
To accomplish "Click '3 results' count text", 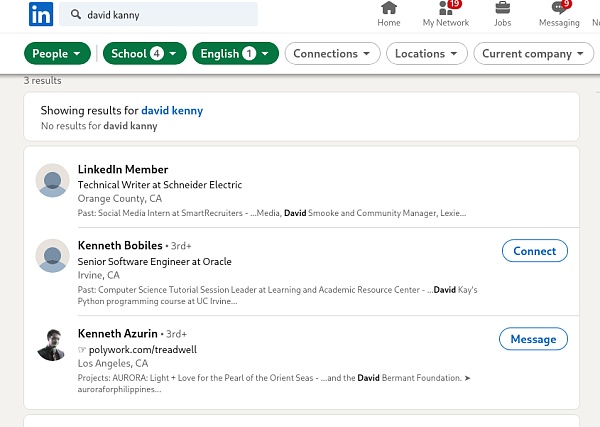I will pyautogui.click(x=42, y=81).
